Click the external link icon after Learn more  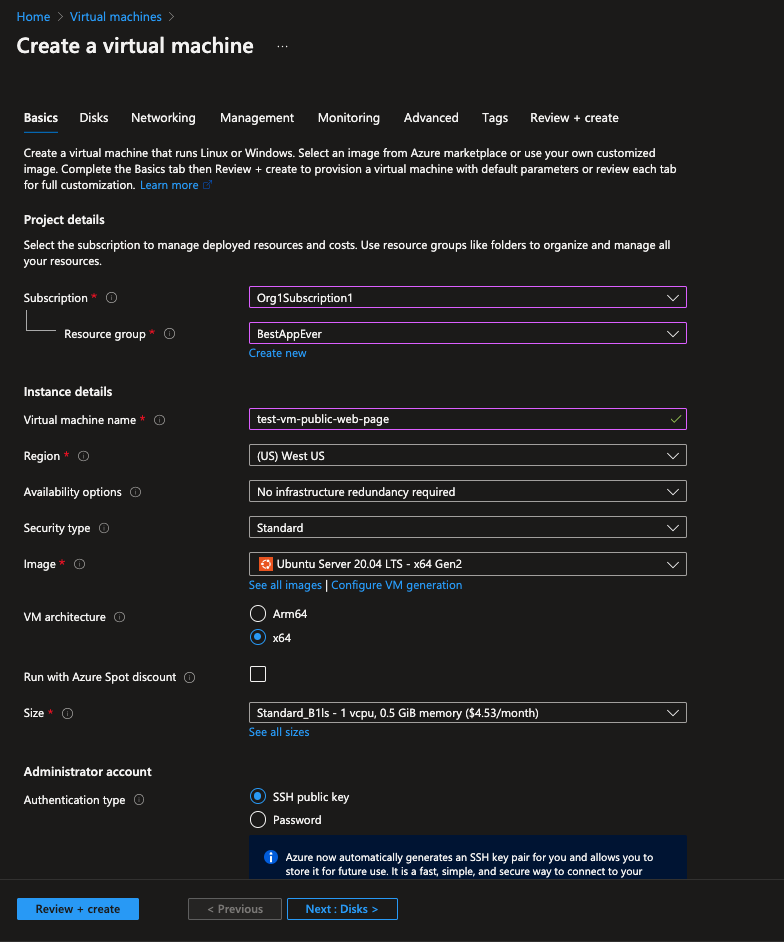click(x=207, y=185)
